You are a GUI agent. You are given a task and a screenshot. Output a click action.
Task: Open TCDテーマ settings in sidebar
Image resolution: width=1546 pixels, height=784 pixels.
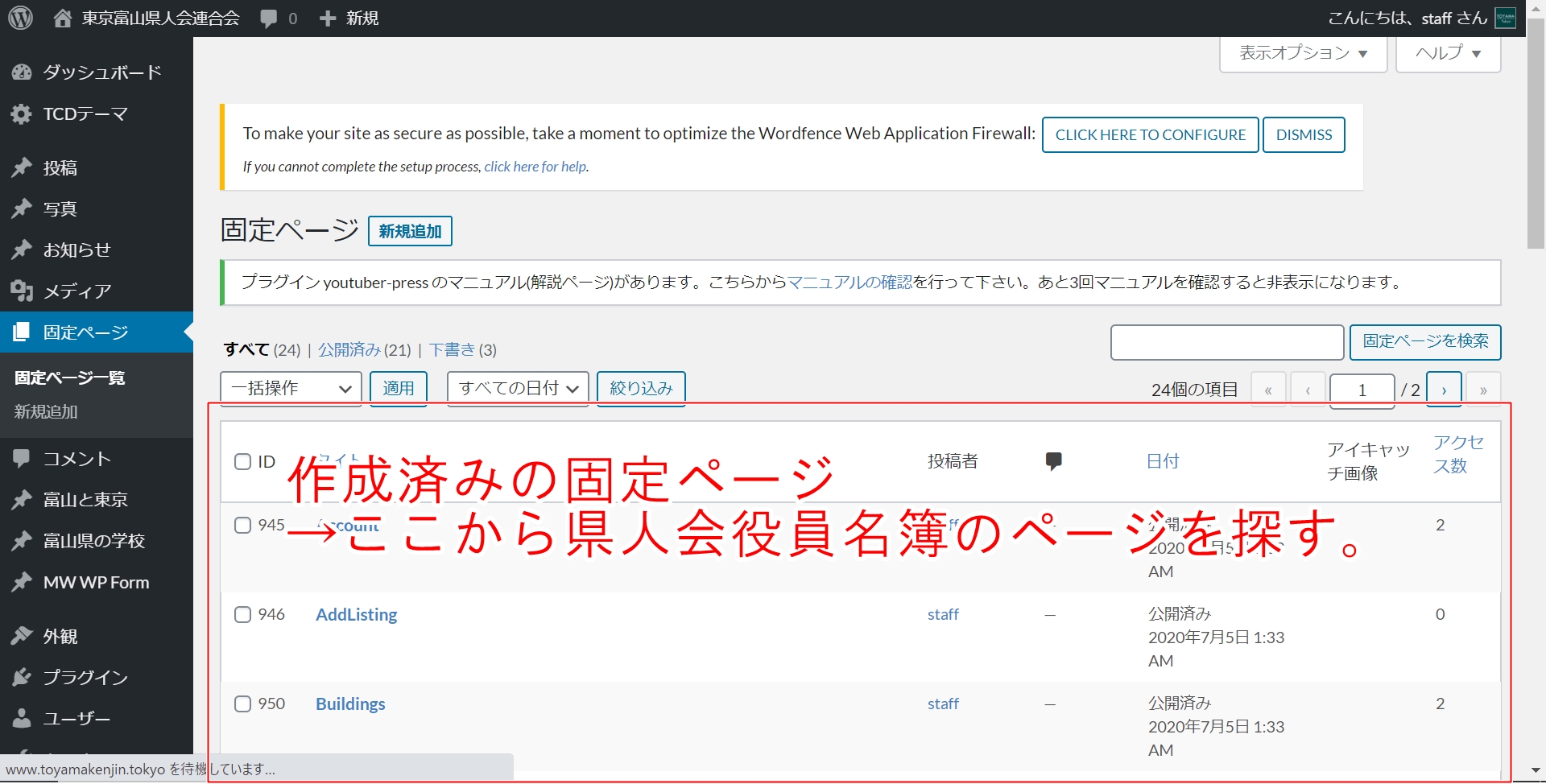coord(85,114)
